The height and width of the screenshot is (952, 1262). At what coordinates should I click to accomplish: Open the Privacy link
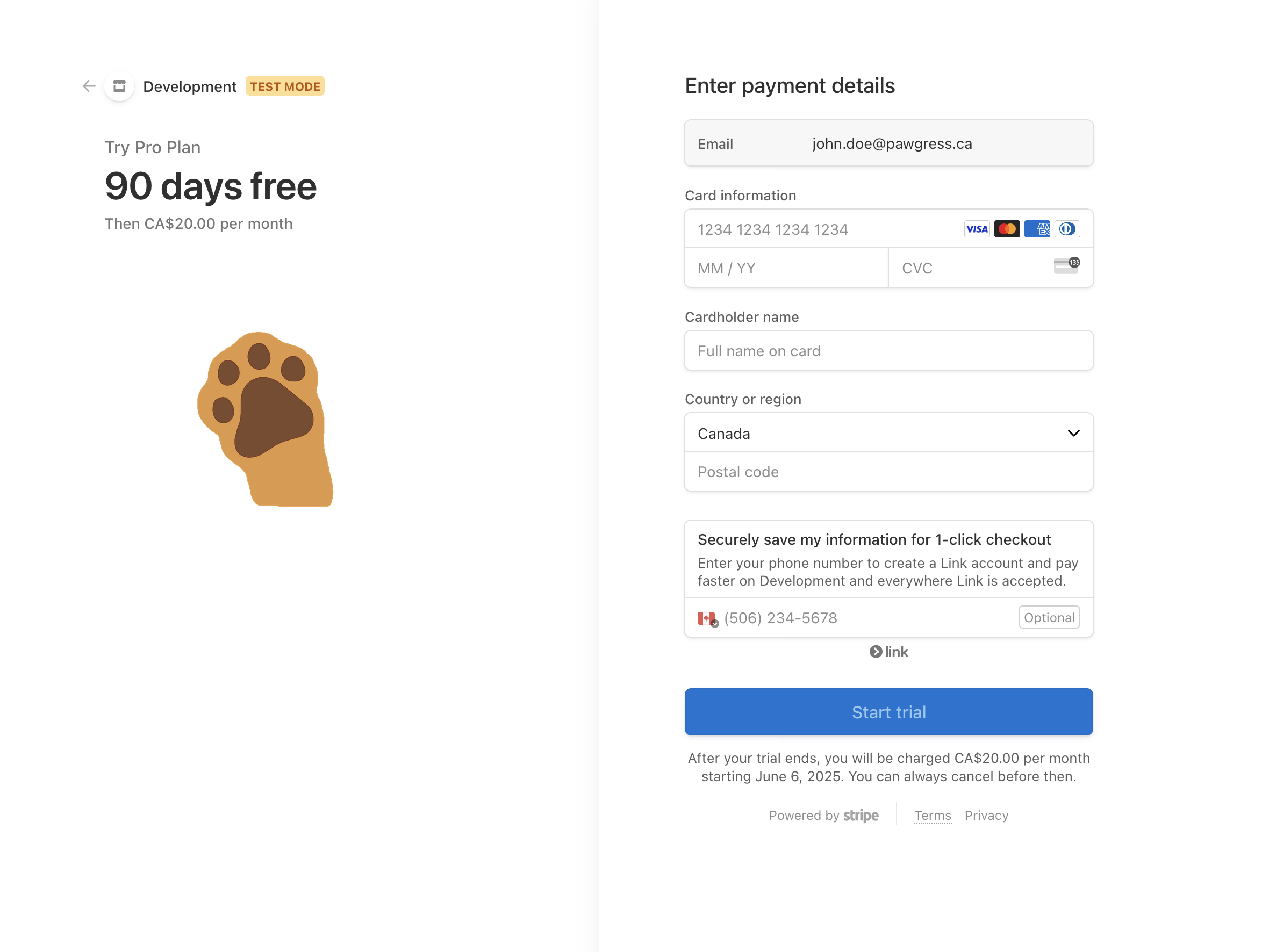click(986, 815)
